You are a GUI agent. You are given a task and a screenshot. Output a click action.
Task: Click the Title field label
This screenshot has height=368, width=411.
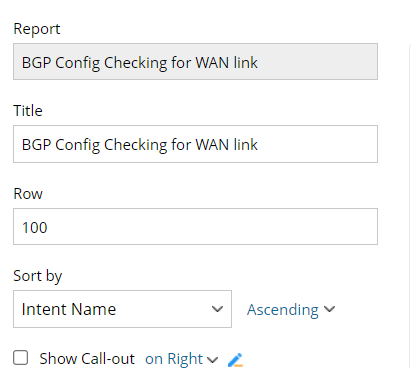[x=28, y=111]
